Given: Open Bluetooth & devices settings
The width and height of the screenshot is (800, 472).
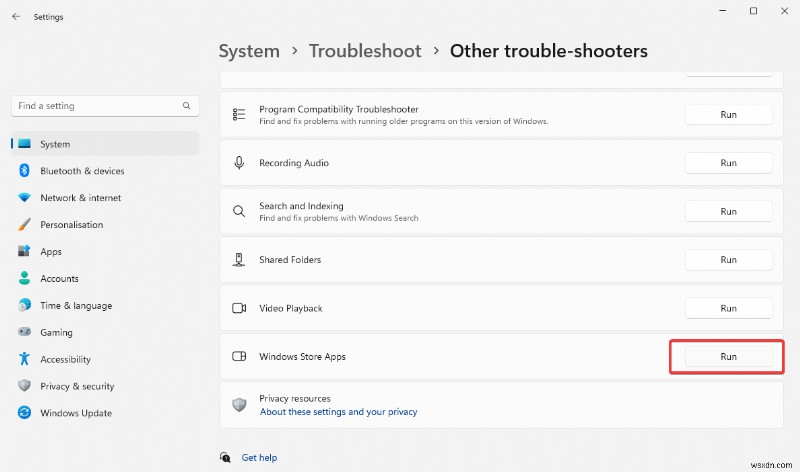Looking at the screenshot, I should click(x=82, y=171).
